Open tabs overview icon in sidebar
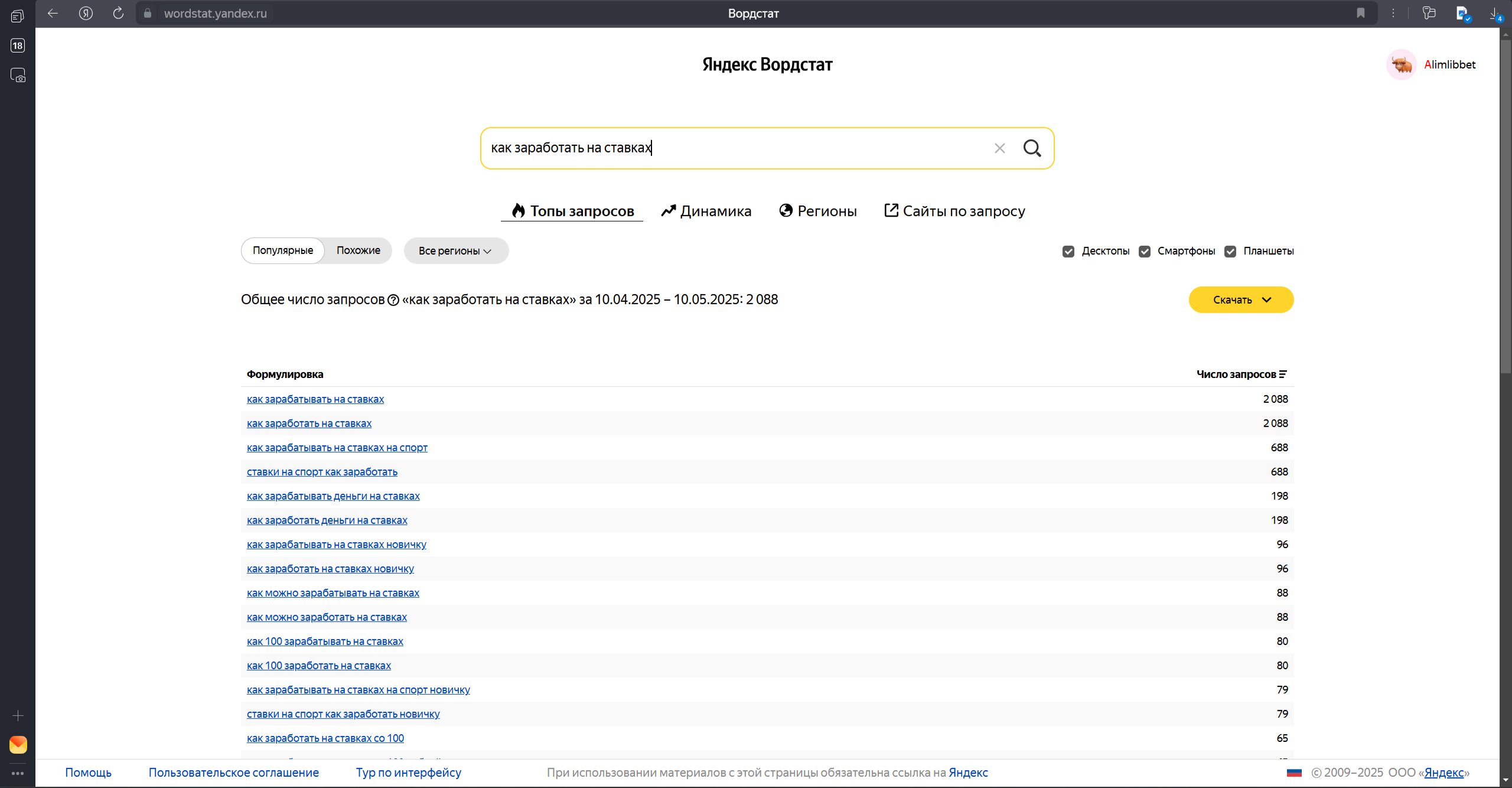This screenshot has height=788, width=1512. click(x=18, y=16)
